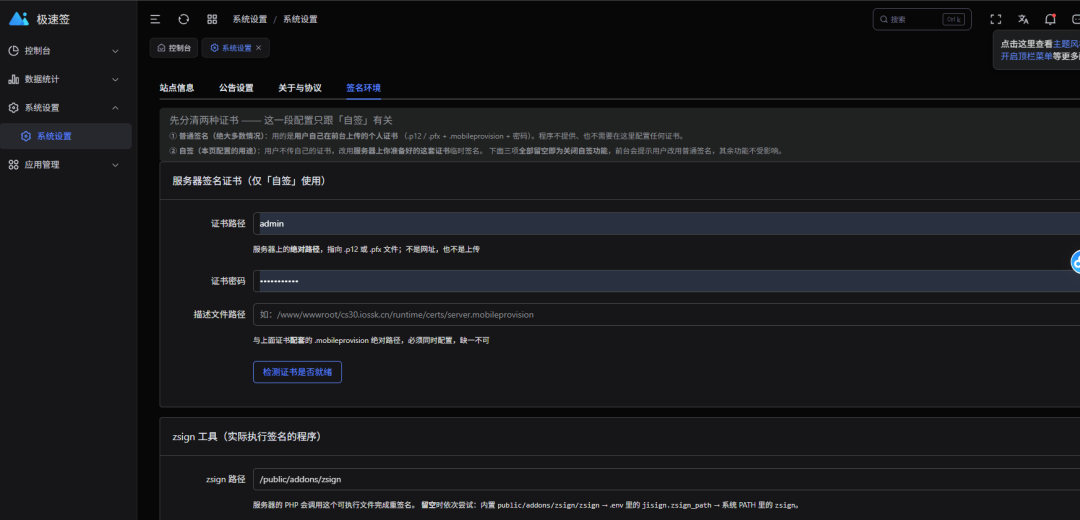Open the four-square apps grid icon
Image resolution: width=1080 pixels, height=520 pixels.
[x=212, y=19]
